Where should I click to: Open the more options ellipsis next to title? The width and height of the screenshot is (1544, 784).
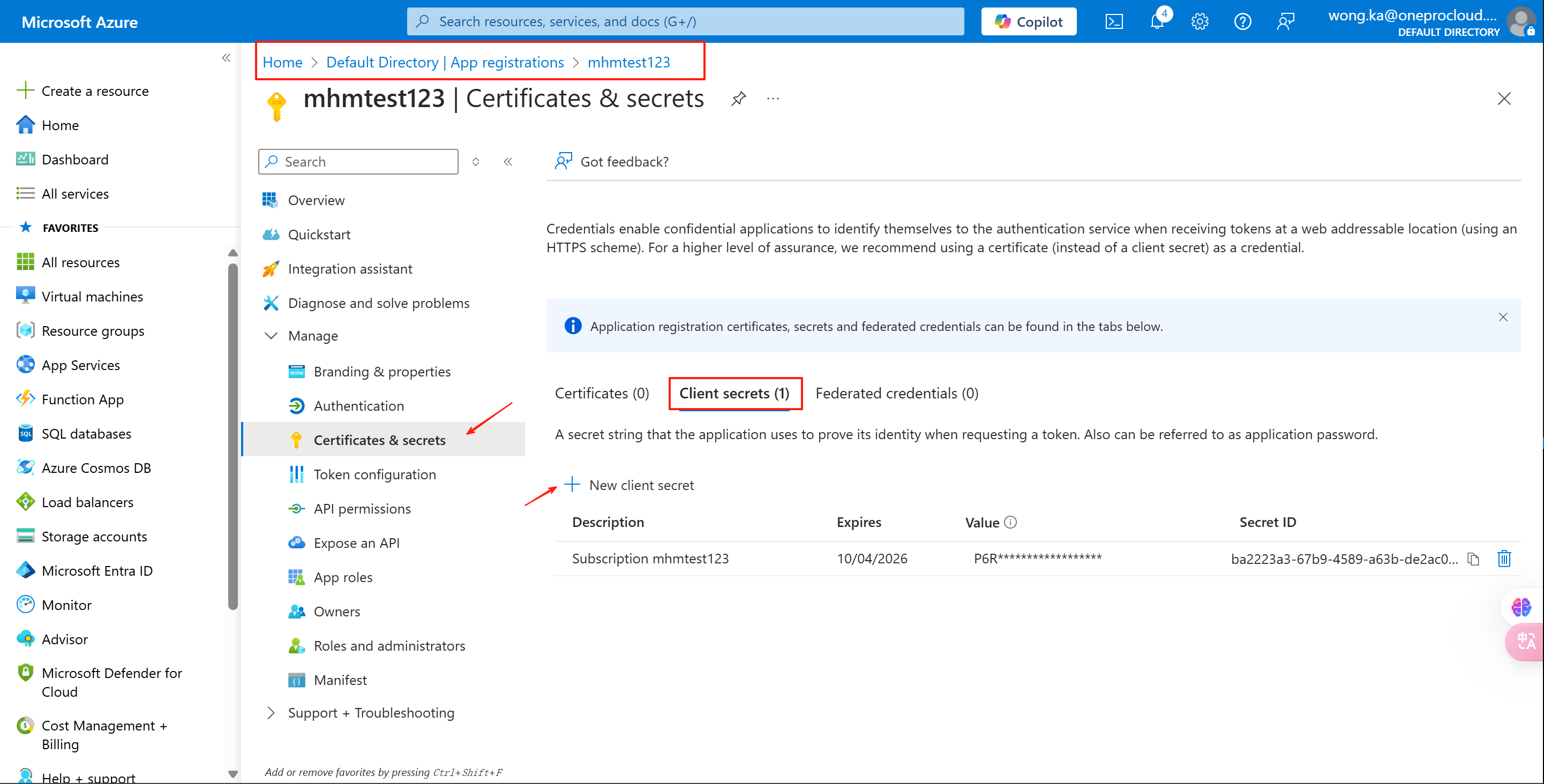(773, 98)
